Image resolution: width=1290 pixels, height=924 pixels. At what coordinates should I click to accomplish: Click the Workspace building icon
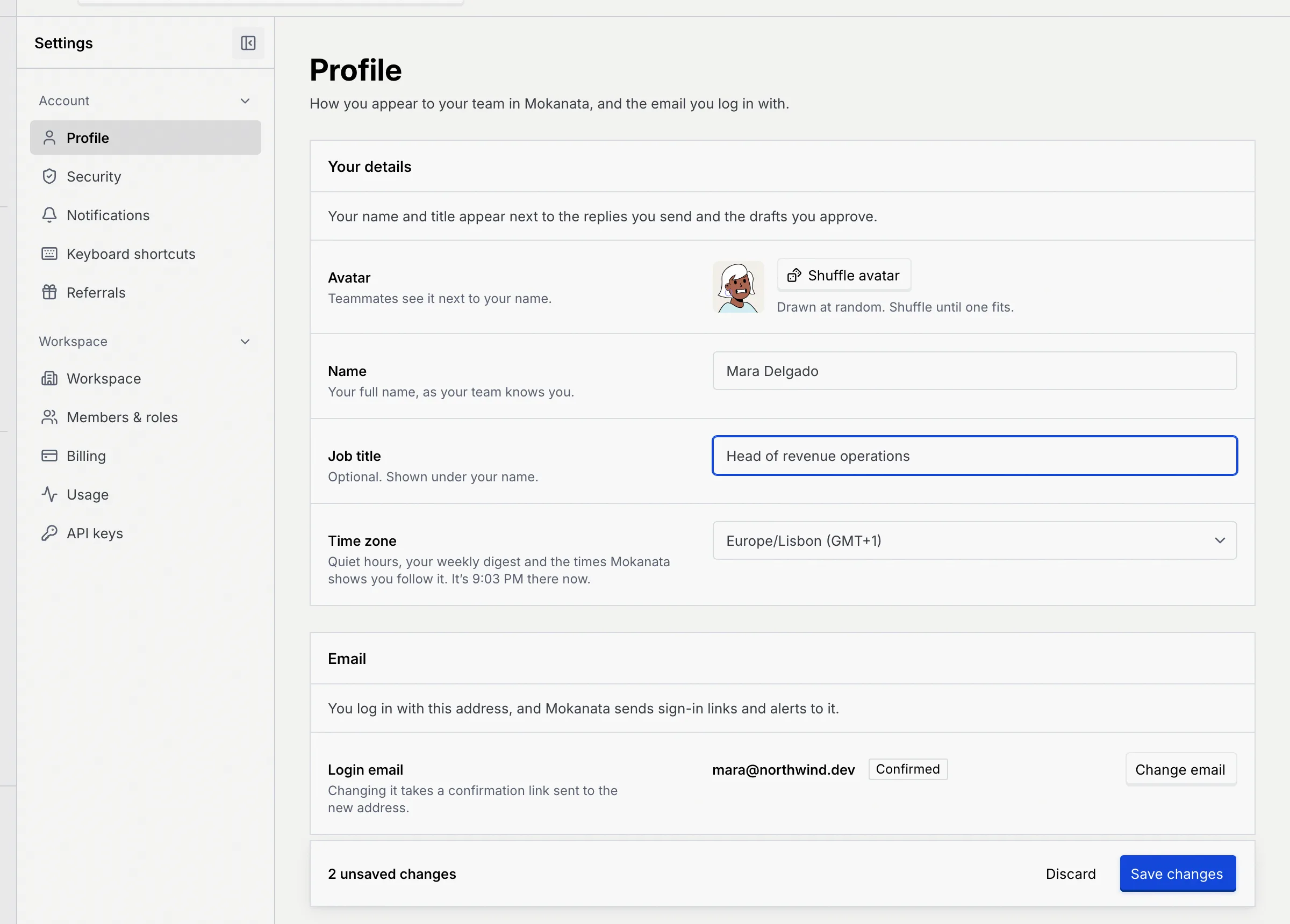coord(49,379)
